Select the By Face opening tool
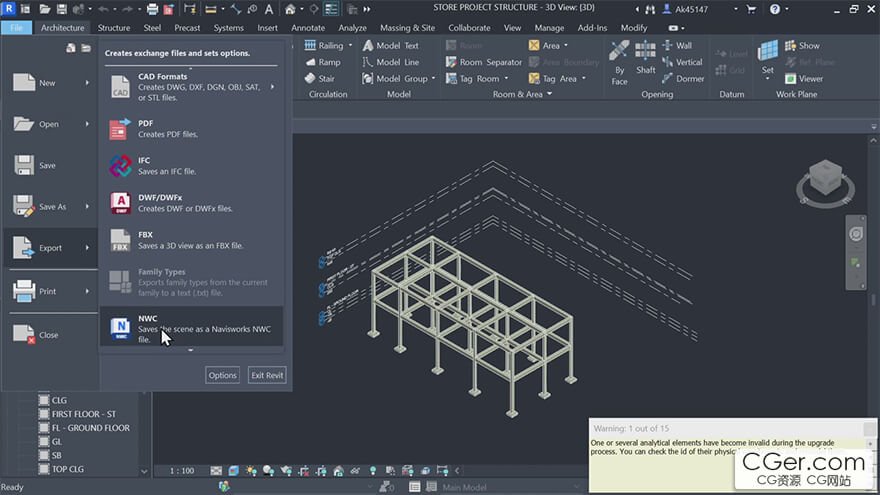Image resolution: width=880 pixels, height=495 pixels. click(619, 63)
